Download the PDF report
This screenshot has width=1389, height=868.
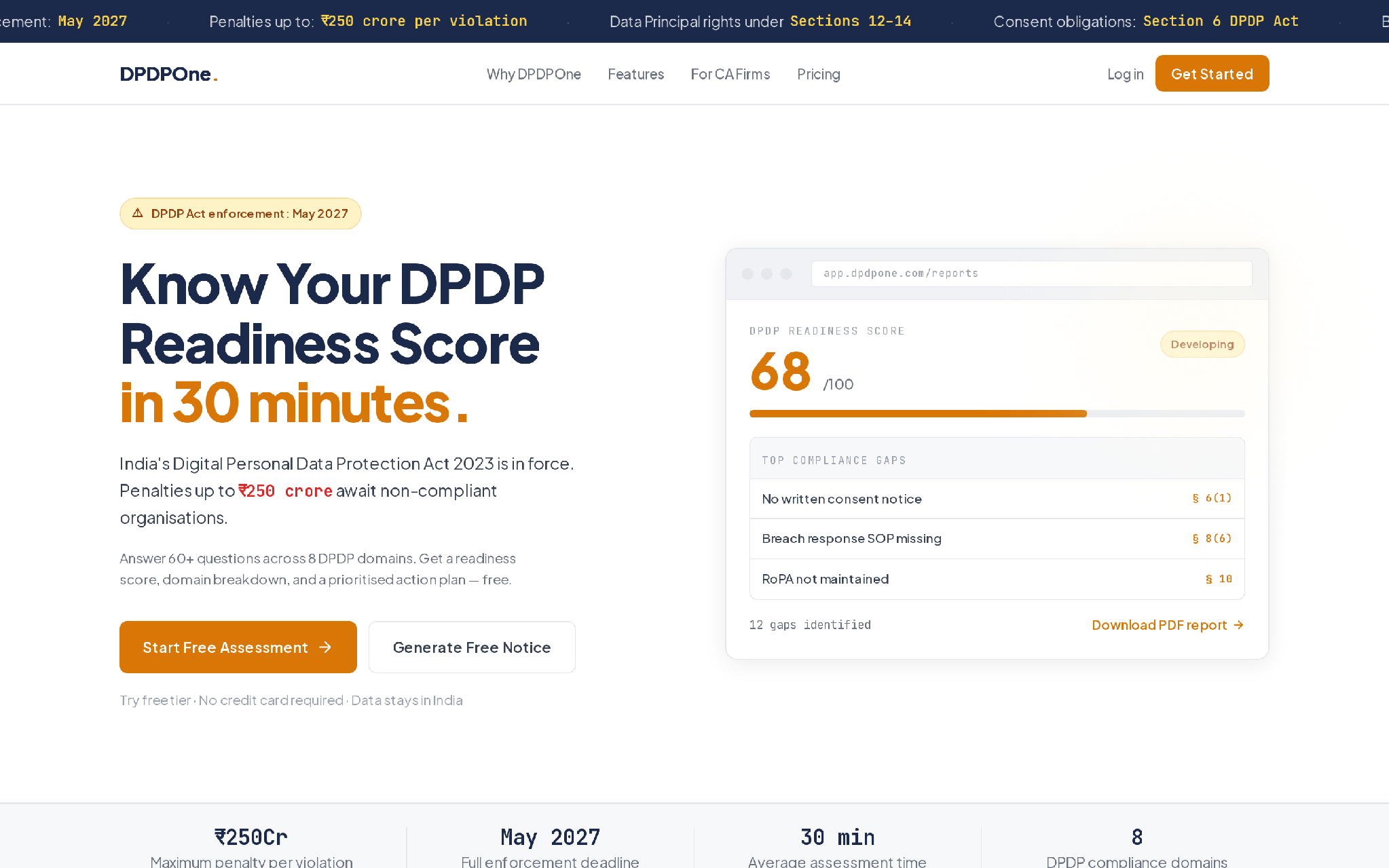click(x=1168, y=625)
